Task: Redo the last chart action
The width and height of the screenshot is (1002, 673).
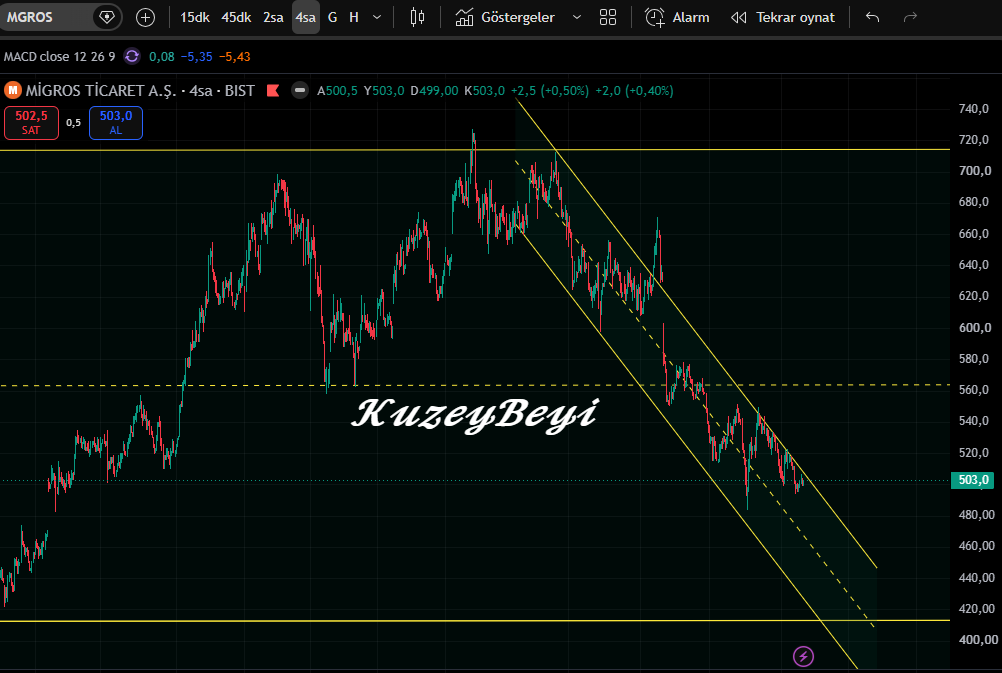Action: pyautogui.click(x=910, y=17)
